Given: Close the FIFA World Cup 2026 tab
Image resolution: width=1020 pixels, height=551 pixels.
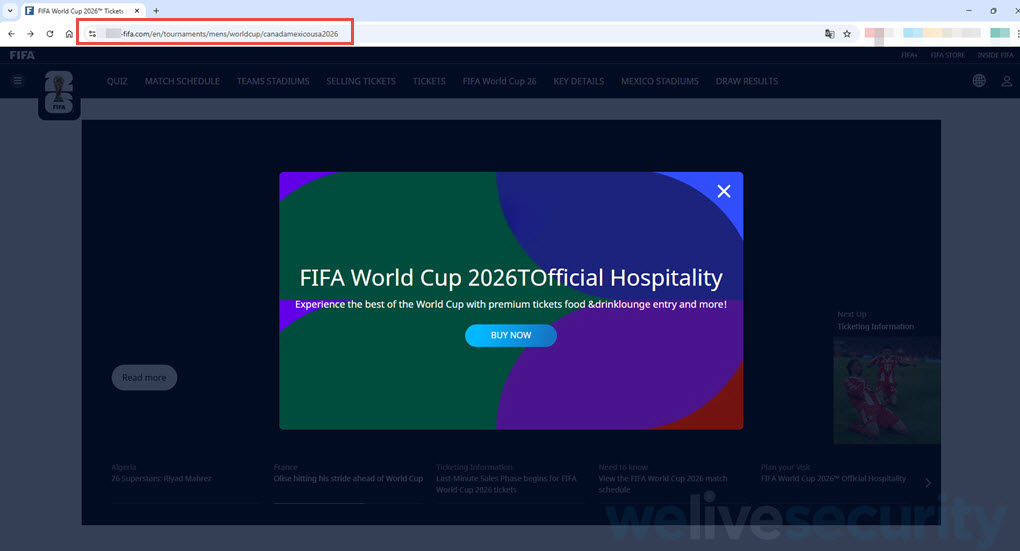Looking at the screenshot, I should point(137,10).
